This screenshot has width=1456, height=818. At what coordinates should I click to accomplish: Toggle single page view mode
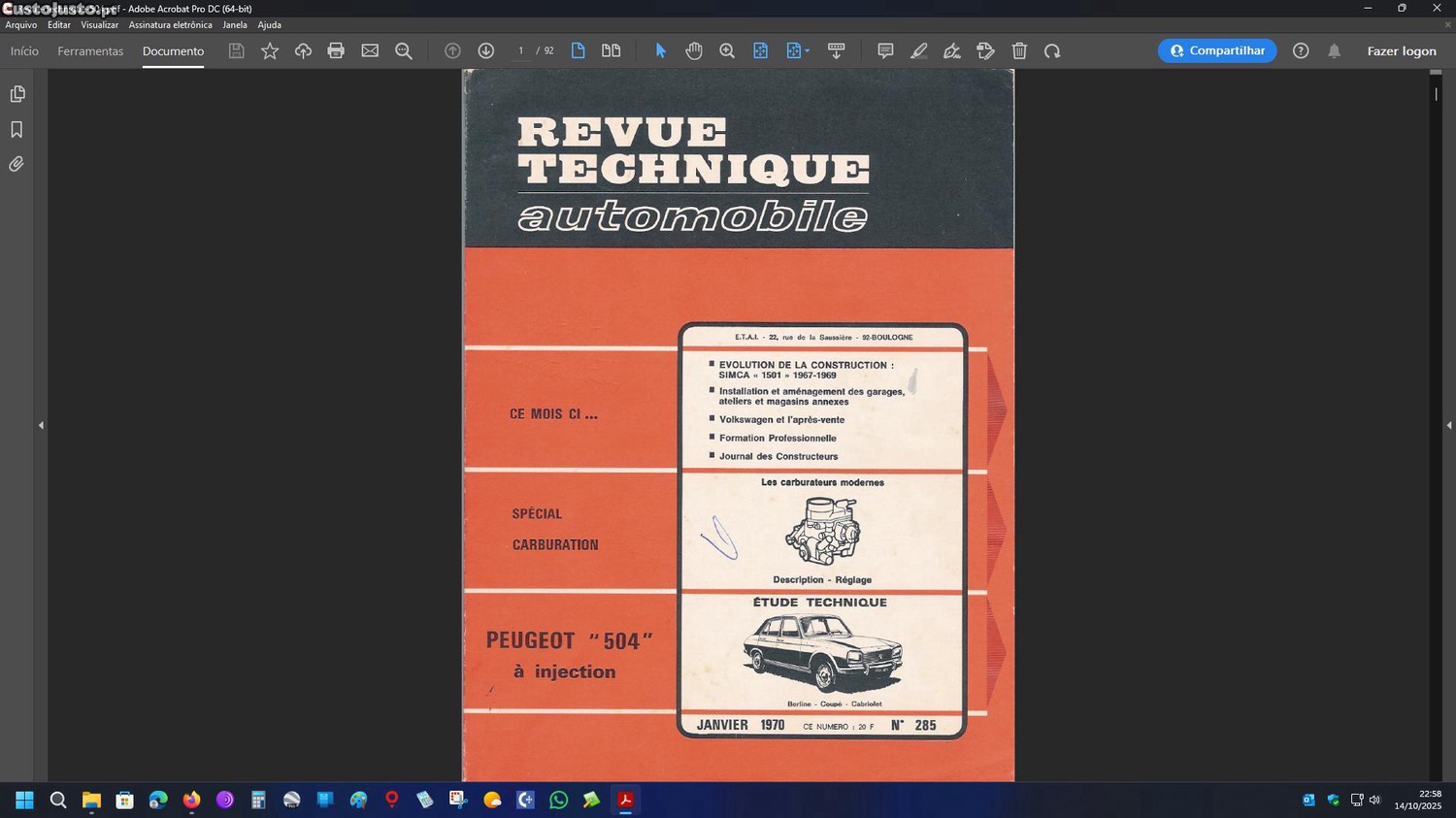pos(578,50)
